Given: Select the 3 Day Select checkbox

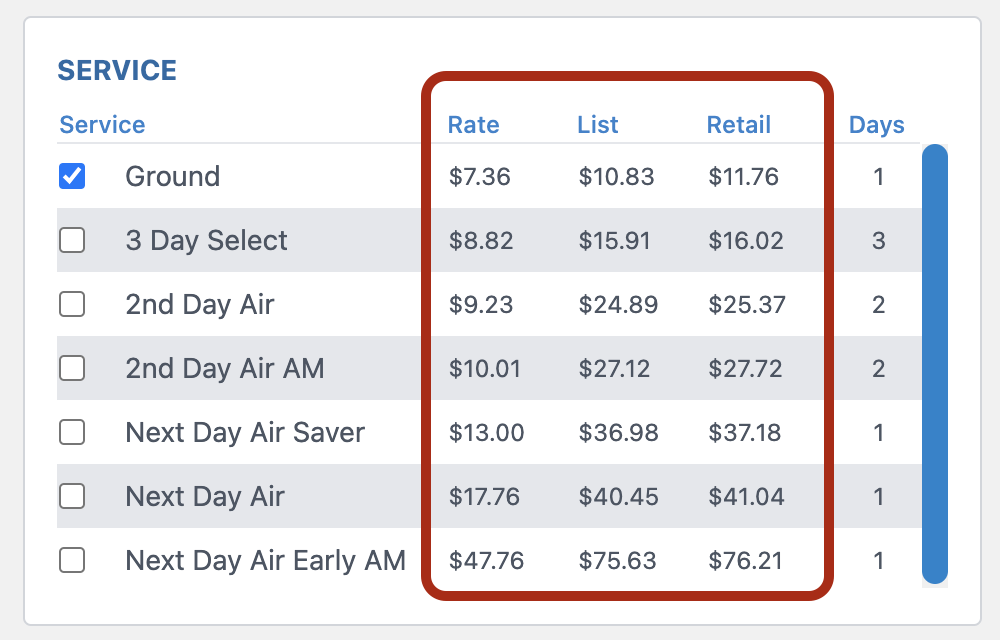Looking at the screenshot, I should pos(72,241).
